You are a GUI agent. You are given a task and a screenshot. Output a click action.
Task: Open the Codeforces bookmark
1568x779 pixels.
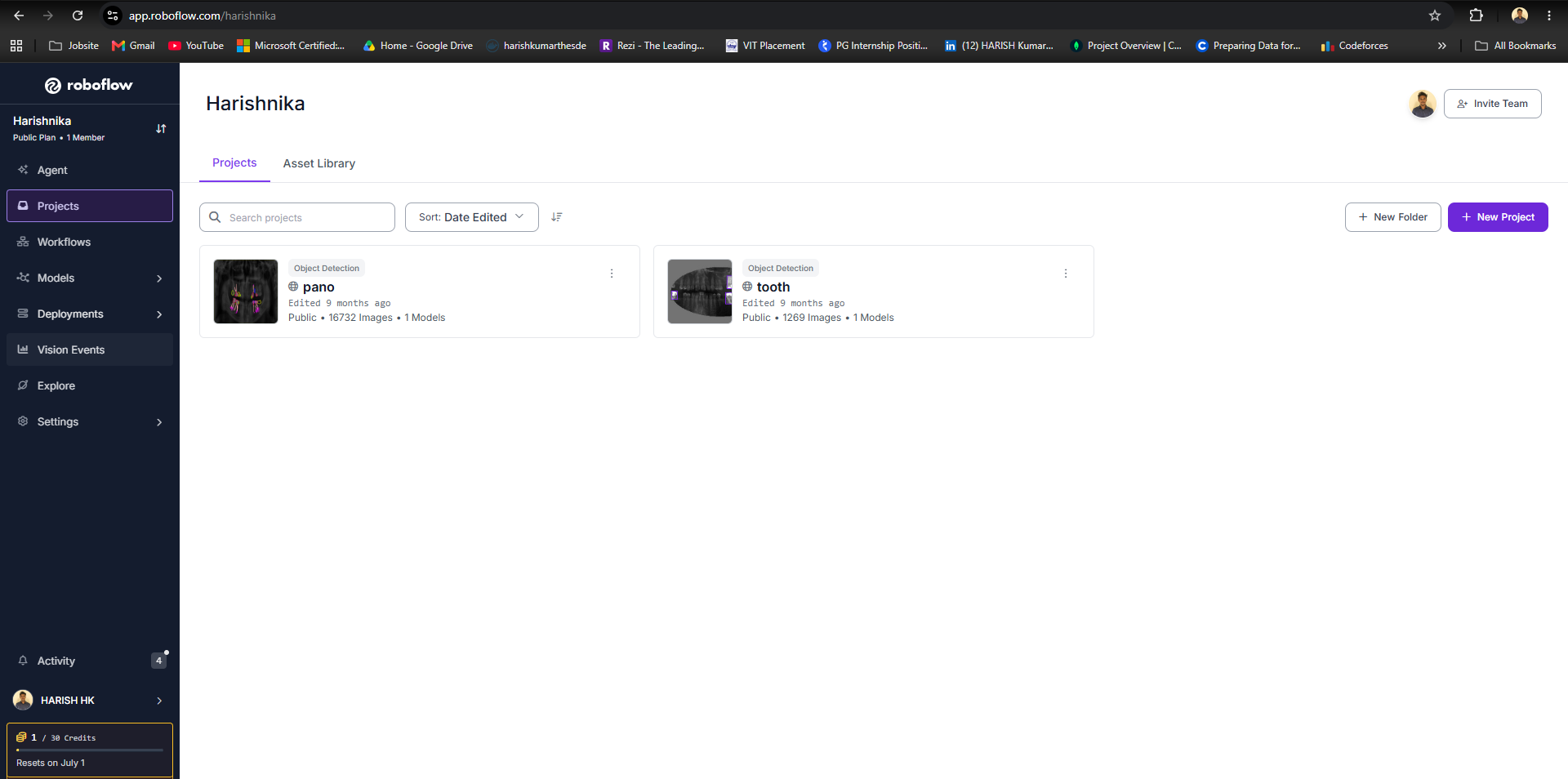pyautogui.click(x=1355, y=46)
